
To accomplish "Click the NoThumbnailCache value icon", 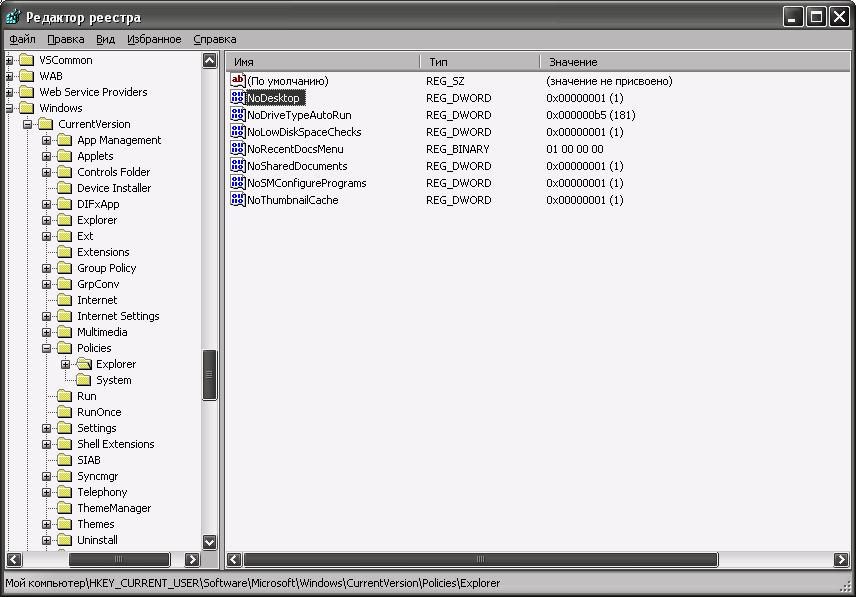I will tap(237, 199).
